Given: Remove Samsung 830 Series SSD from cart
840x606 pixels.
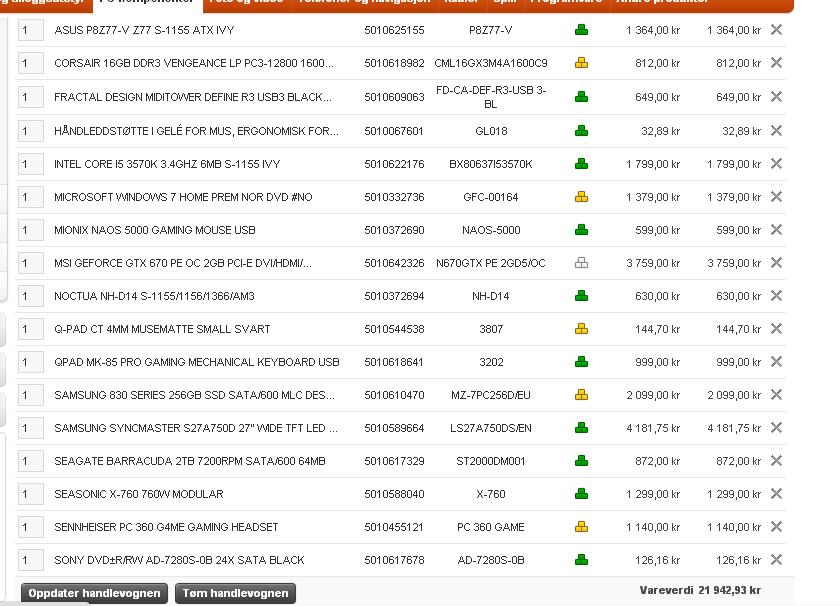Looking at the screenshot, I should pos(776,394).
